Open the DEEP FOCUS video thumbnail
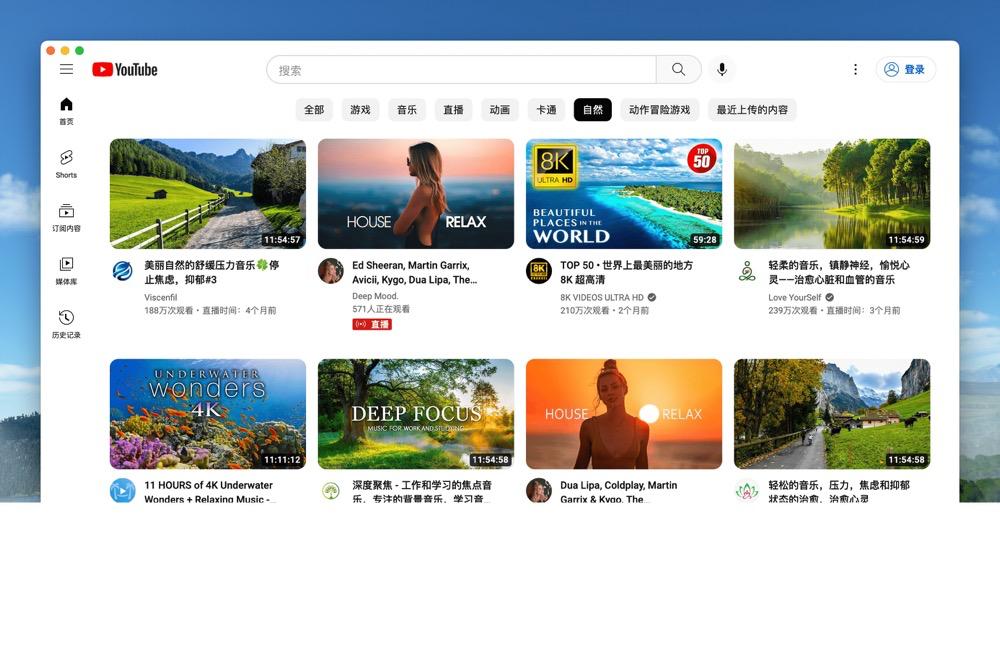This screenshot has width=1000, height=658. pos(414,413)
